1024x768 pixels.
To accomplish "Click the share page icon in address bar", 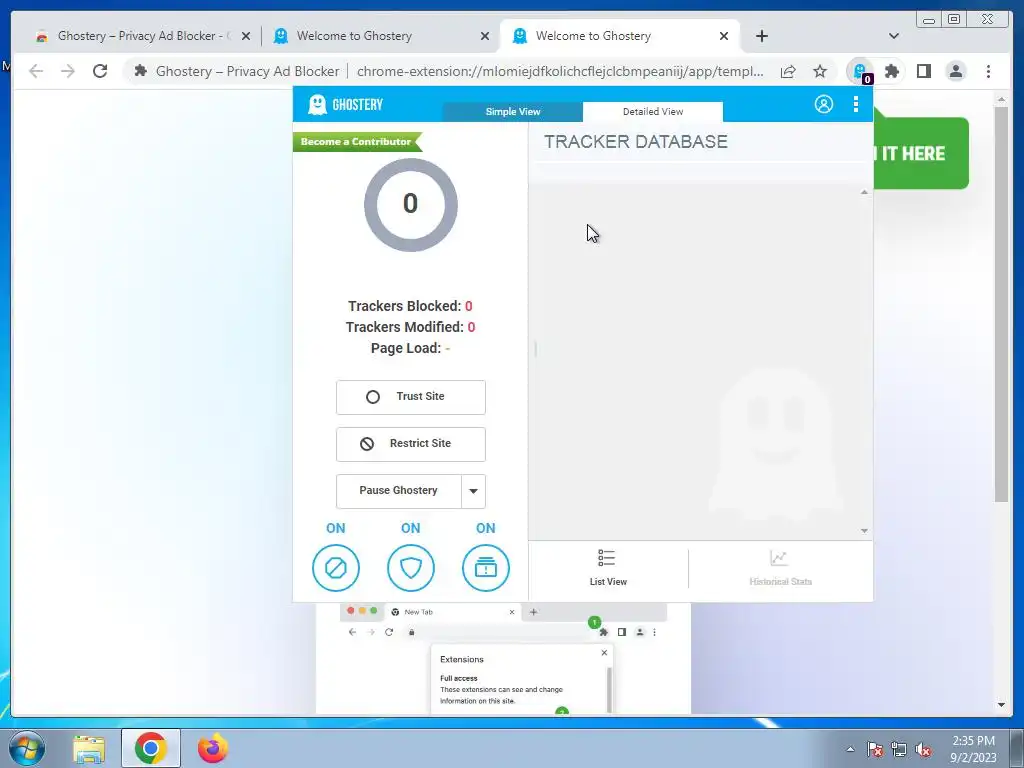I will (x=788, y=71).
